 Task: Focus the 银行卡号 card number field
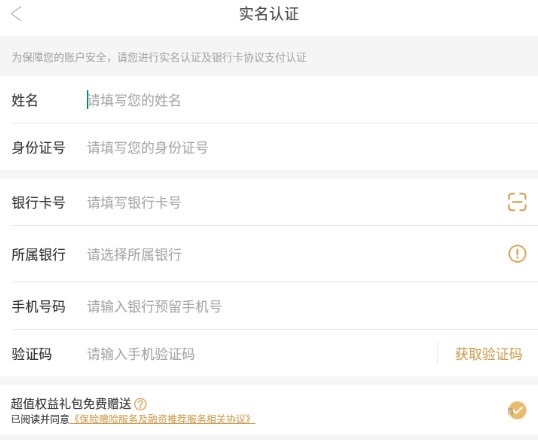pos(295,202)
